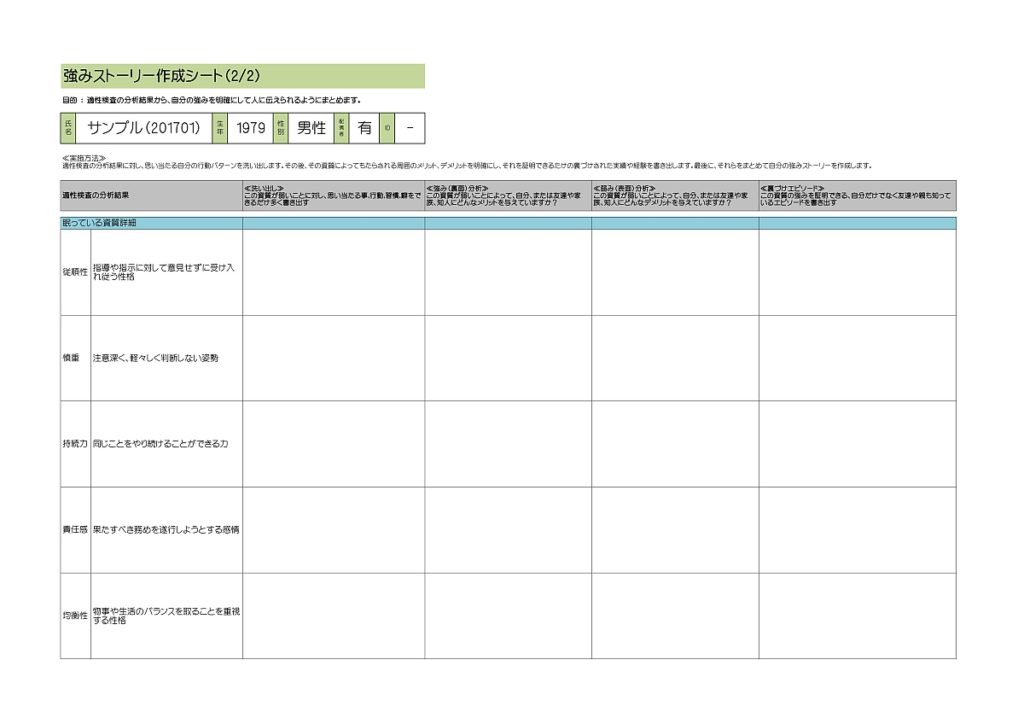The image size is (1024, 724).
Task: Click the 裏づけエピソード cell in 責任感 row
Action: [x=857, y=530]
